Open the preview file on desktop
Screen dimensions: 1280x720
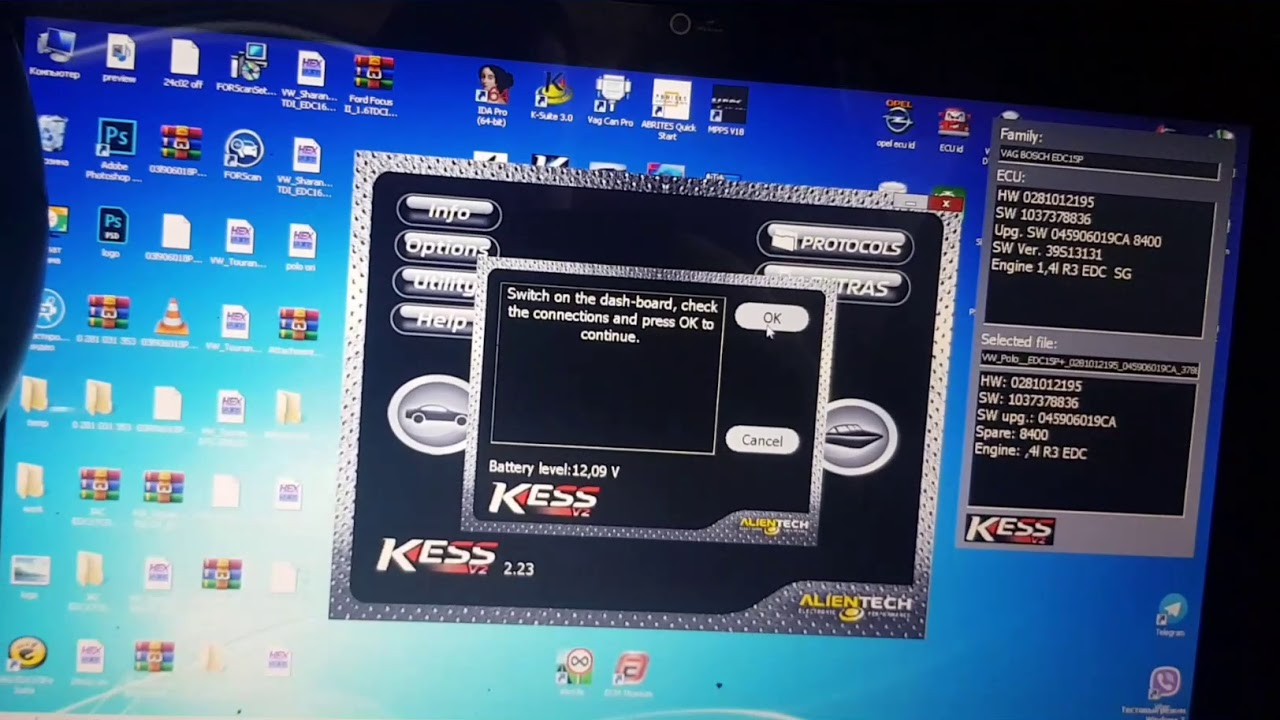tap(120, 58)
